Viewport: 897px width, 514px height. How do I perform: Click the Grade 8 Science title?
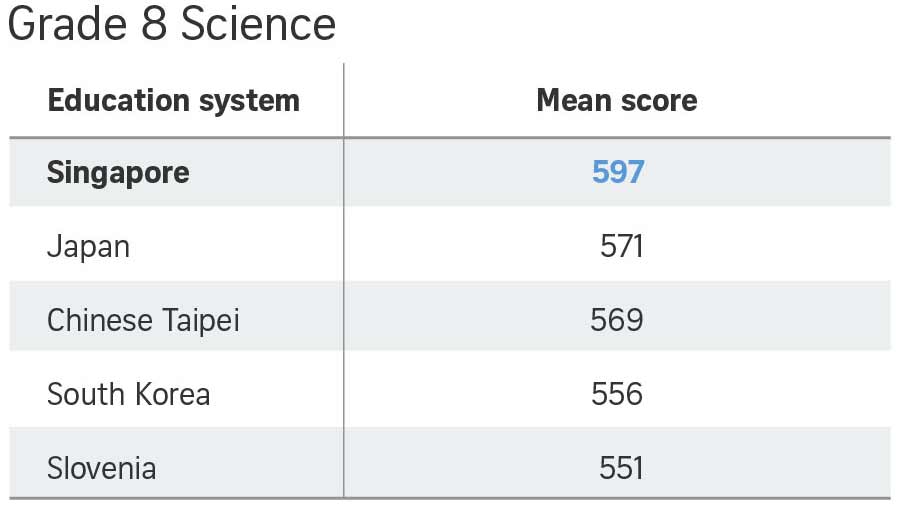171,24
